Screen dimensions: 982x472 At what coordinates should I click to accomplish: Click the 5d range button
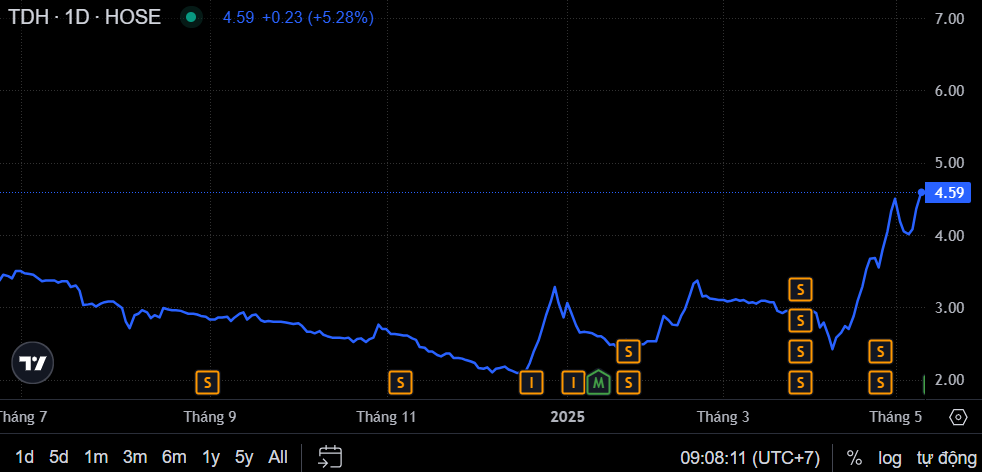click(x=59, y=457)
